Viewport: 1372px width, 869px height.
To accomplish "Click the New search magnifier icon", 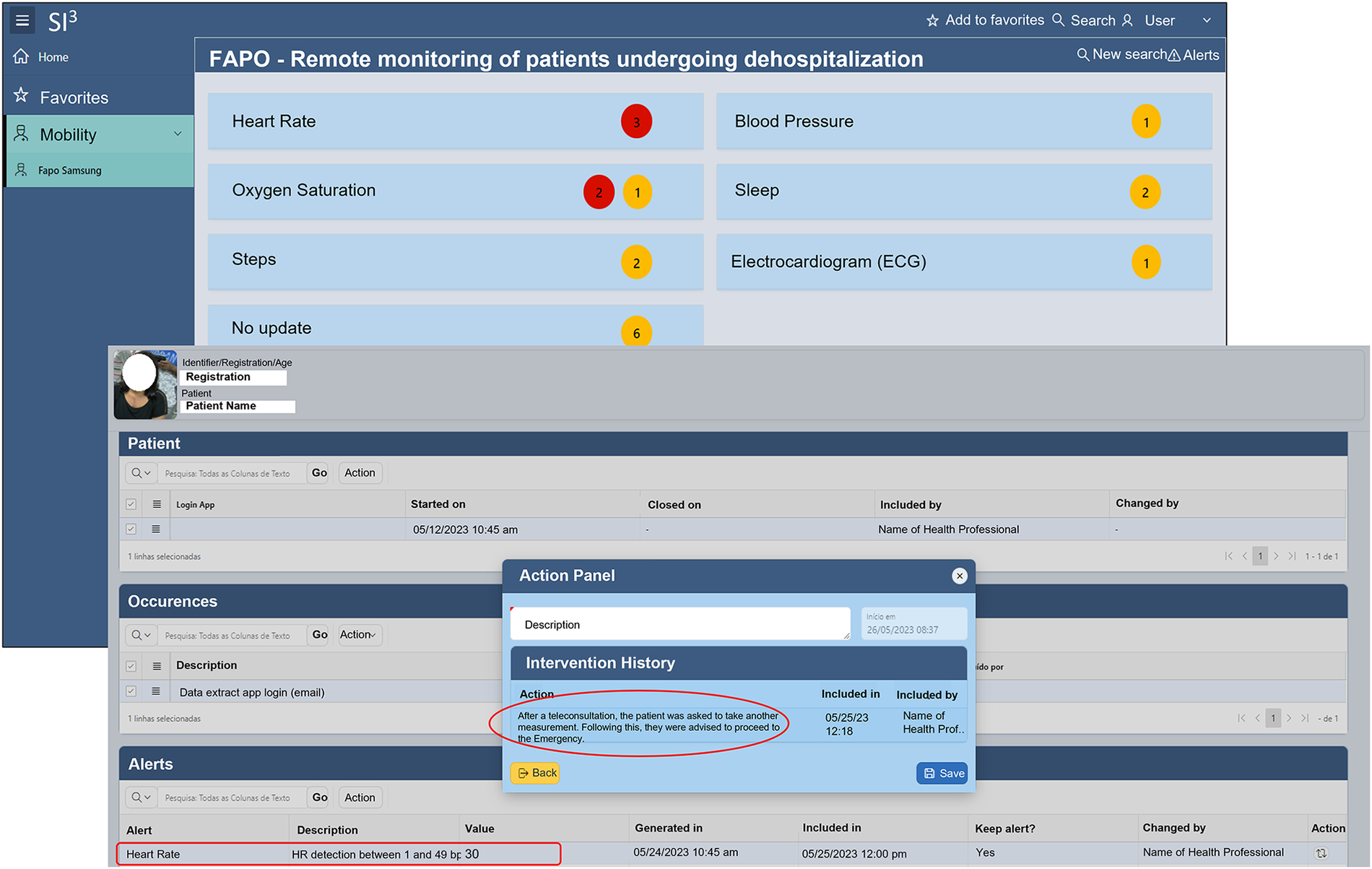I will pyautogui.click(x=1082, y=55).
